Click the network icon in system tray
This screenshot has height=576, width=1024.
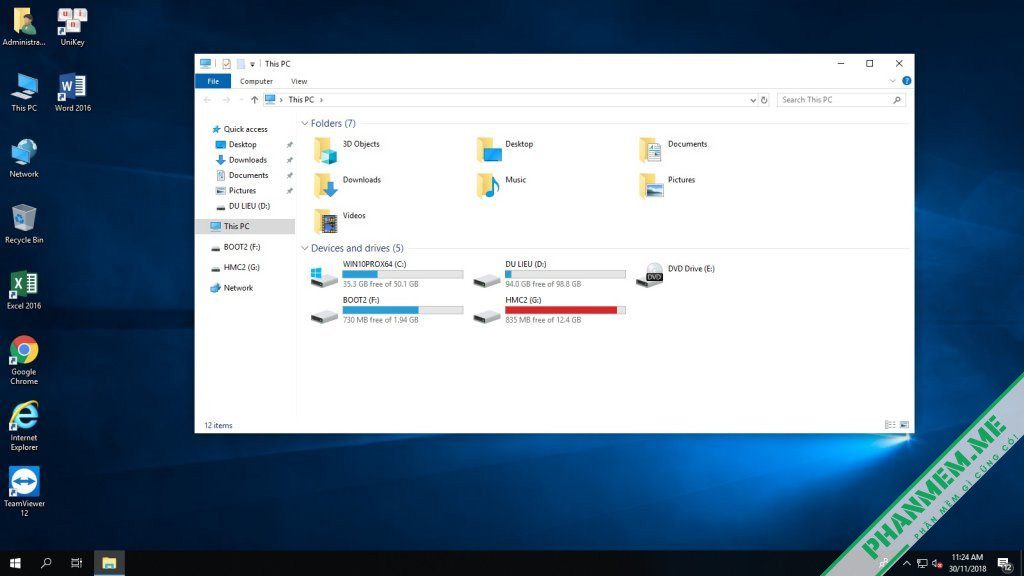922,564
